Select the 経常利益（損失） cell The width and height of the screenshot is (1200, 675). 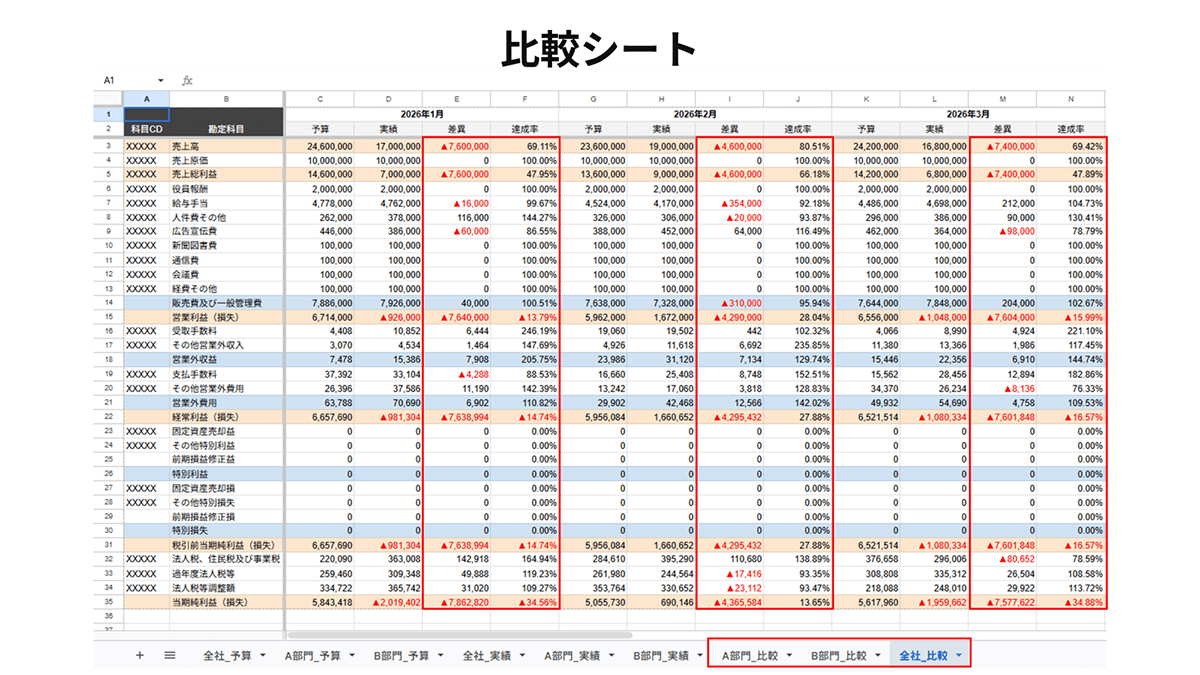226,415
